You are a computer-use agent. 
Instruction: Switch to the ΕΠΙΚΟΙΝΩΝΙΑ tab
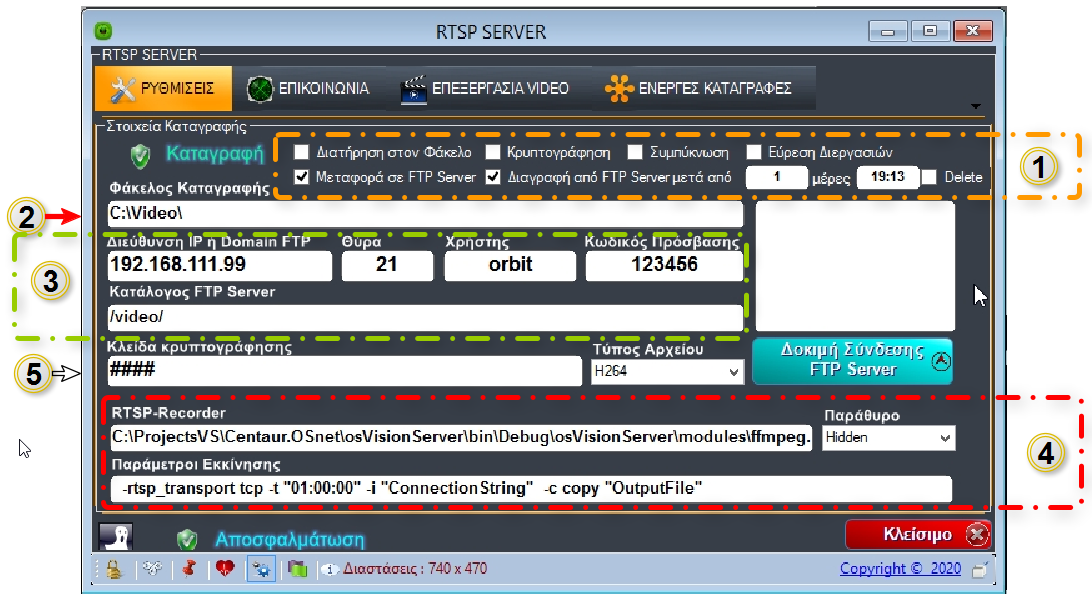point(308,88)
